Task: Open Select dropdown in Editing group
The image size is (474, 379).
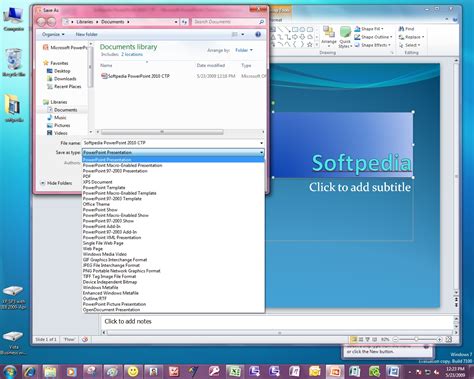Action: (409, 45)
